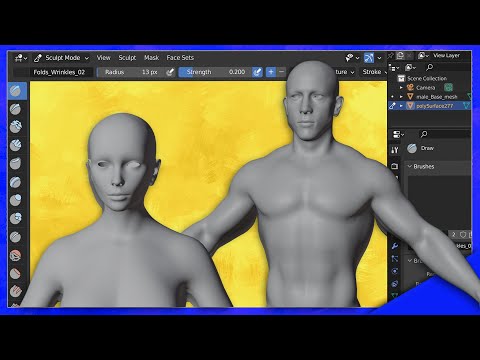Click the polySurface277 orange mesh icon

(x=410, y=106)
